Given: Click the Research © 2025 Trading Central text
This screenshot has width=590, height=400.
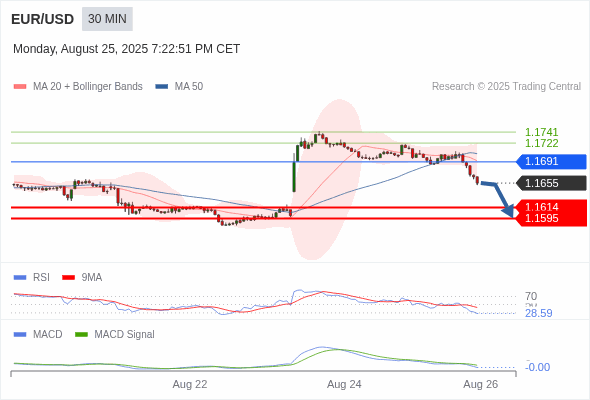Looking at the screenshot, I should click(x=506, y=87).
